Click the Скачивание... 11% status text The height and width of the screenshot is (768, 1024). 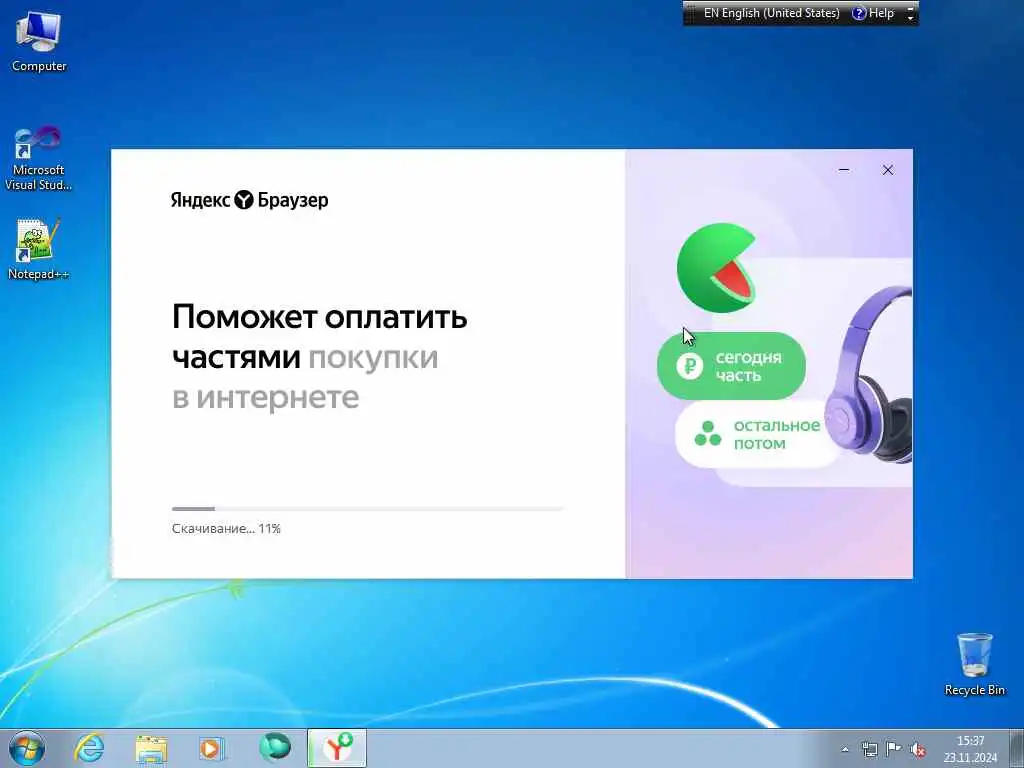click(226, 529)
